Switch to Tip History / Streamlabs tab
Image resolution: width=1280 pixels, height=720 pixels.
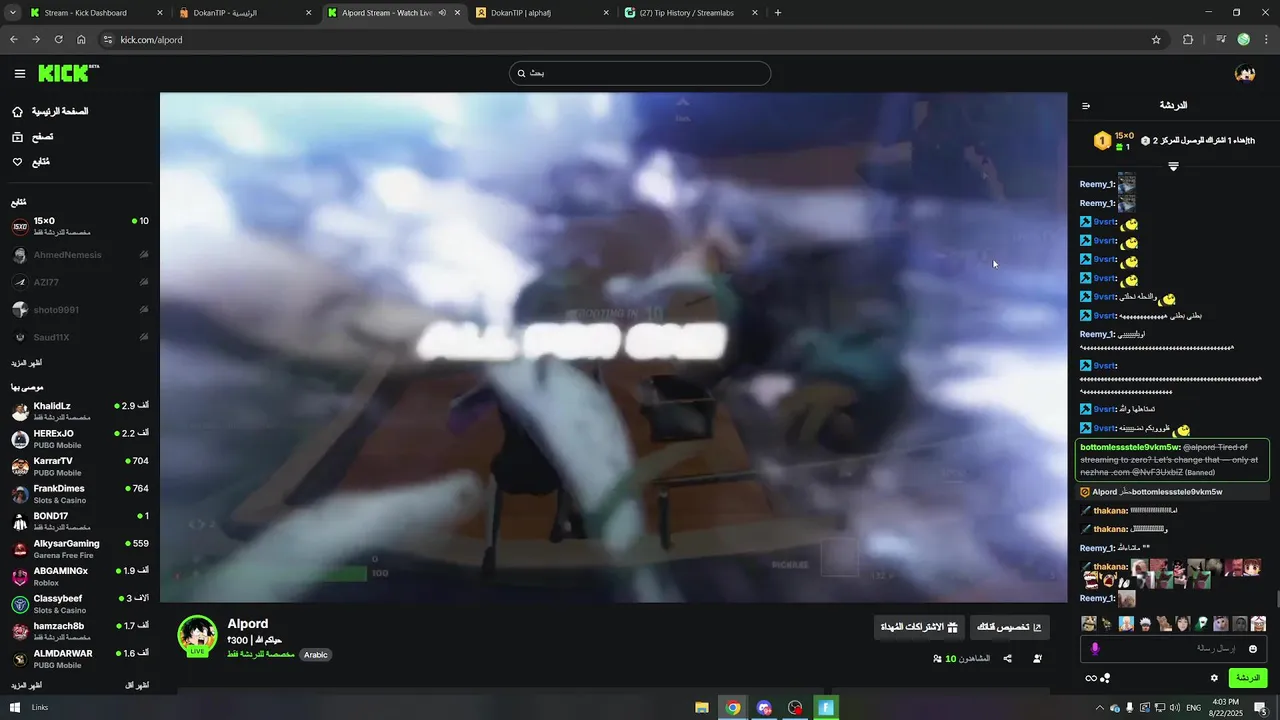(x=692, y=13)
